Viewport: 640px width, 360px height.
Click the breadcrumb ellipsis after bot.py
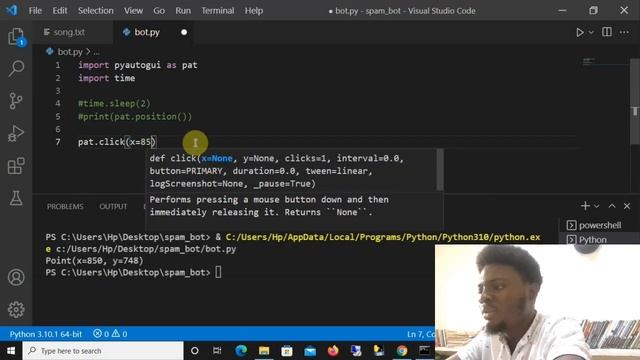96,52
